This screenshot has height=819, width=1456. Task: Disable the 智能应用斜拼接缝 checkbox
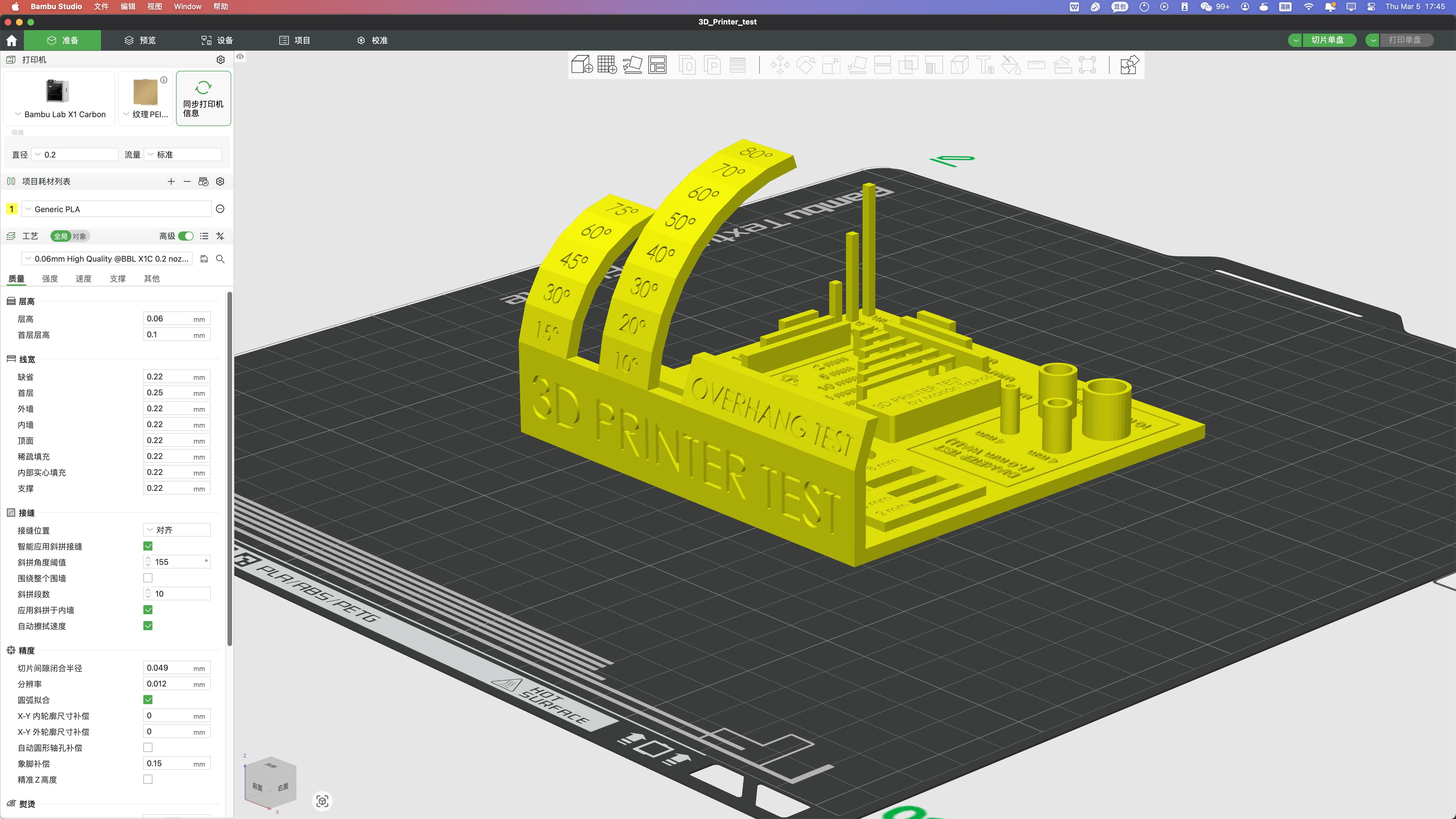coord(148,546)
